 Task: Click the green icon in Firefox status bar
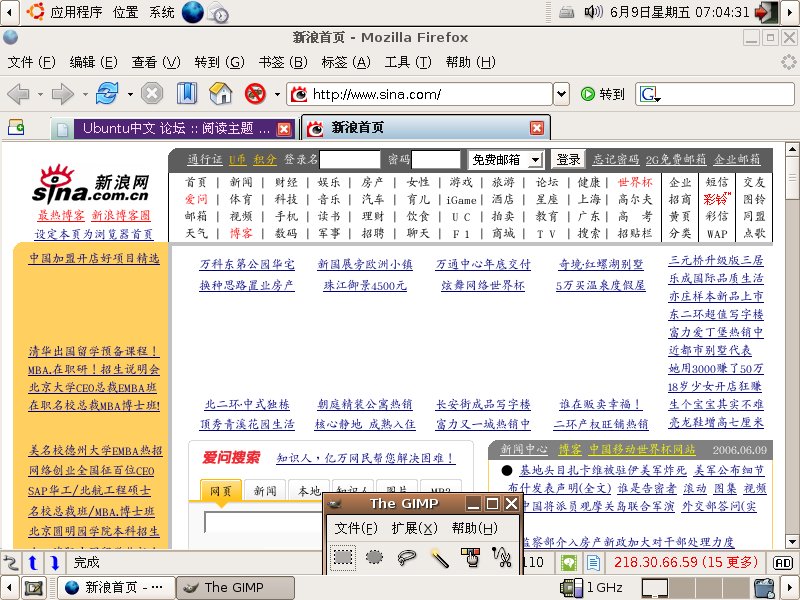coord(569,563)
